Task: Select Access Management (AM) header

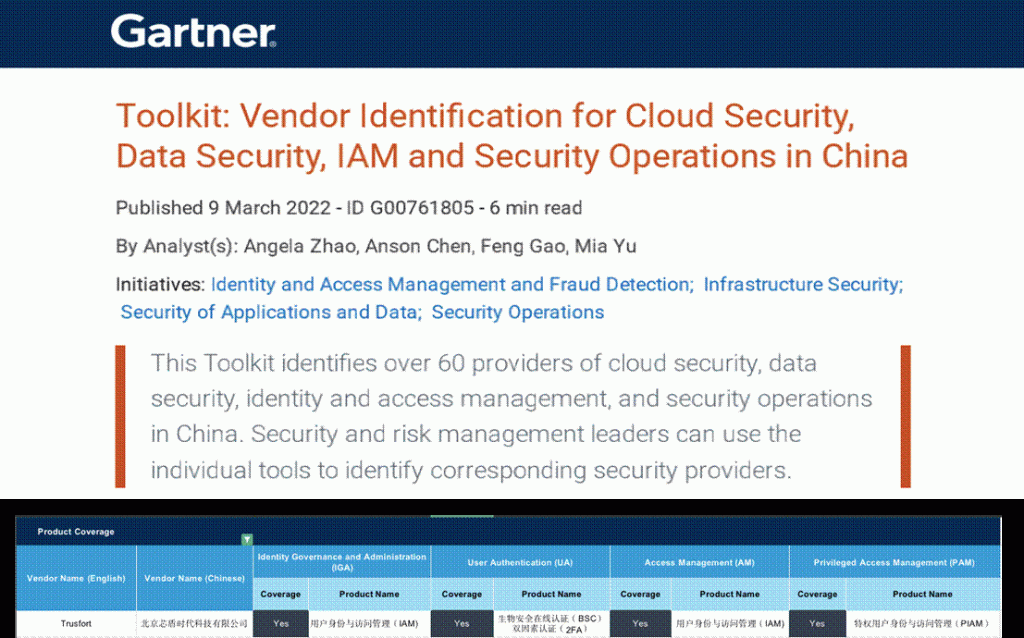Action: [x=699, y=562]
